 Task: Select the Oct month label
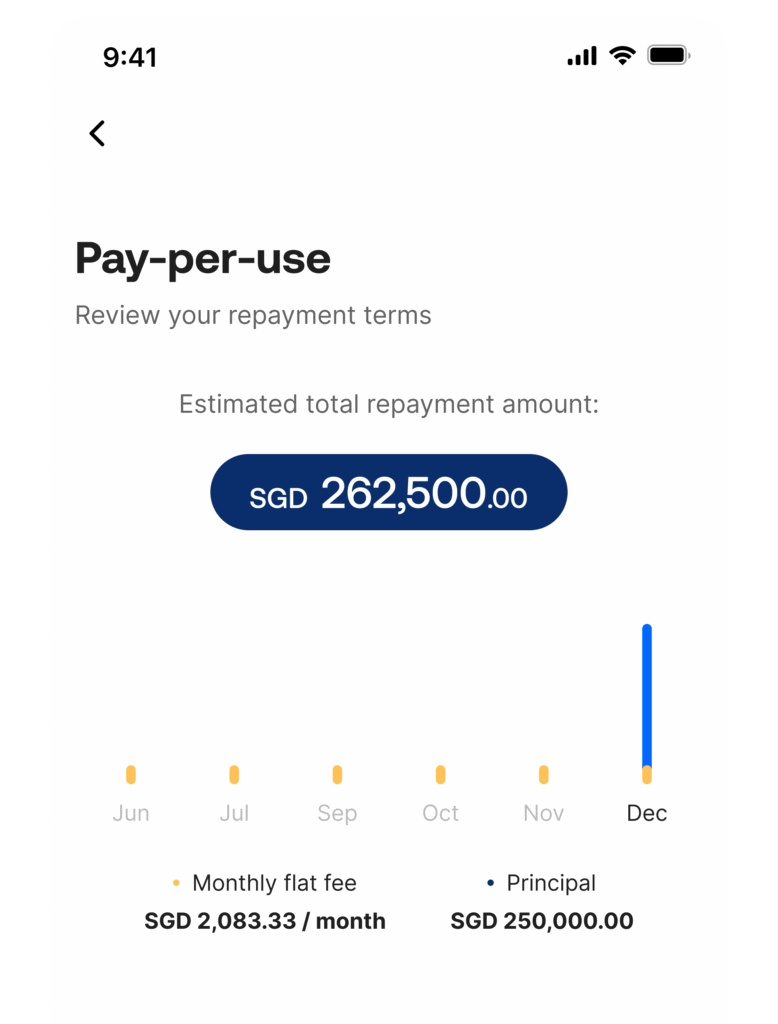440,813
